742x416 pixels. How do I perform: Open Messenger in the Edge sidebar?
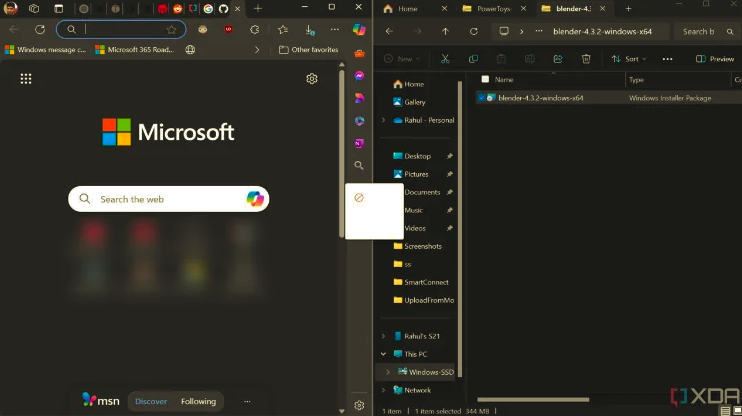pos(360,76)
